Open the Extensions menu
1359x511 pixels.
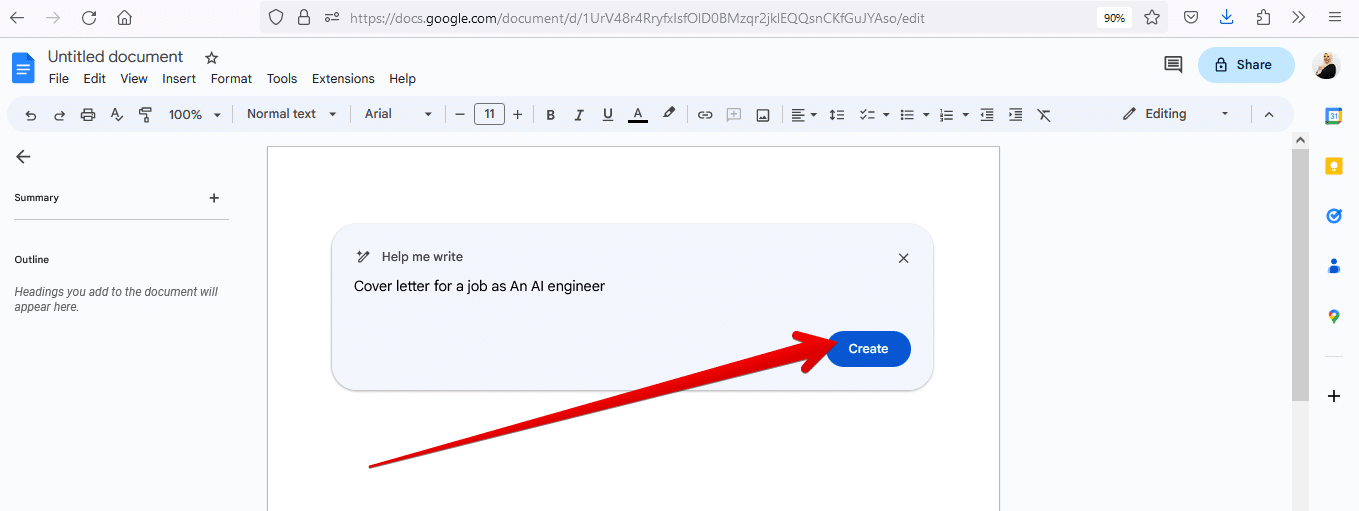[x=343, y=79]
